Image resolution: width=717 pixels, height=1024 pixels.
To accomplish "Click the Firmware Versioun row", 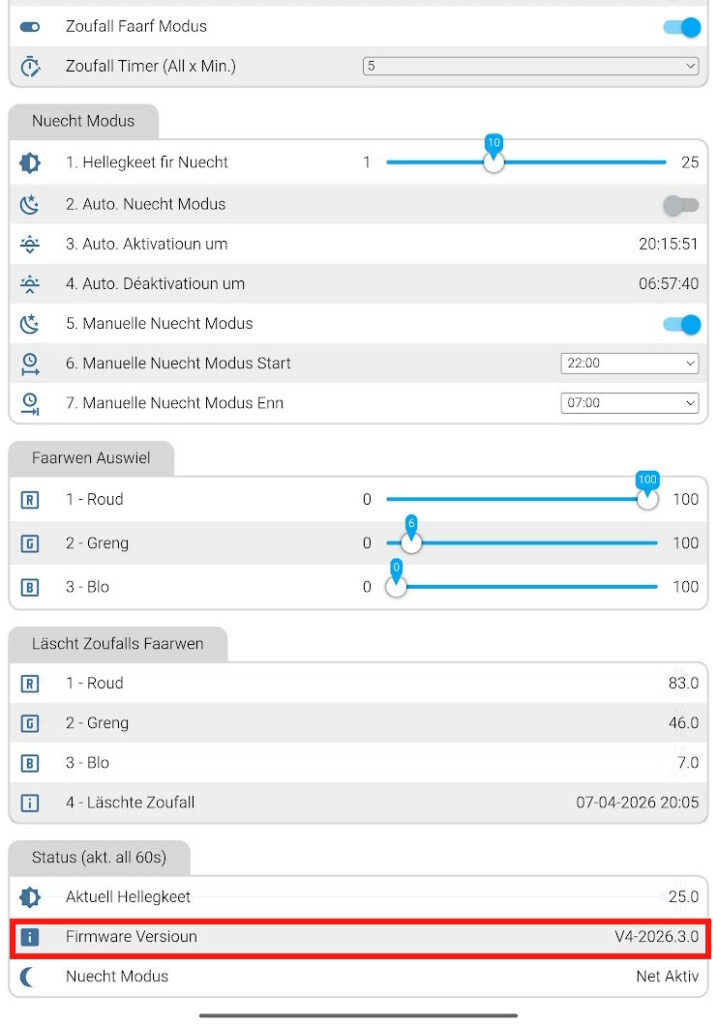I will pos(358,938).
